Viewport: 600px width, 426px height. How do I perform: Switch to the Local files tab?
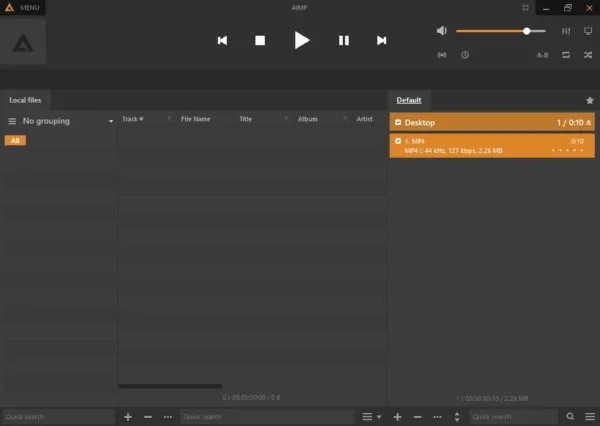click(x=26, y=100)
